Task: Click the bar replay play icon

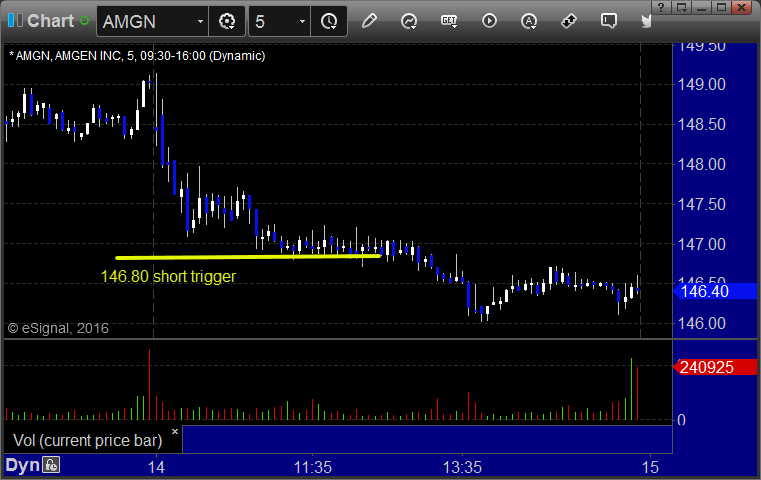Action: pos(489,21)
